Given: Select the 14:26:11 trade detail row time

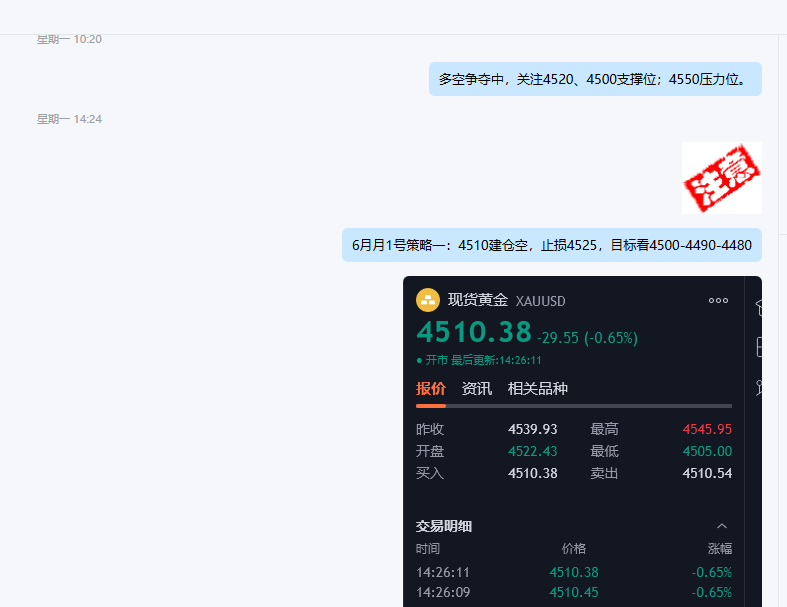Looking at the screenshot, I should pyautogui.click(x=443, y=572).
